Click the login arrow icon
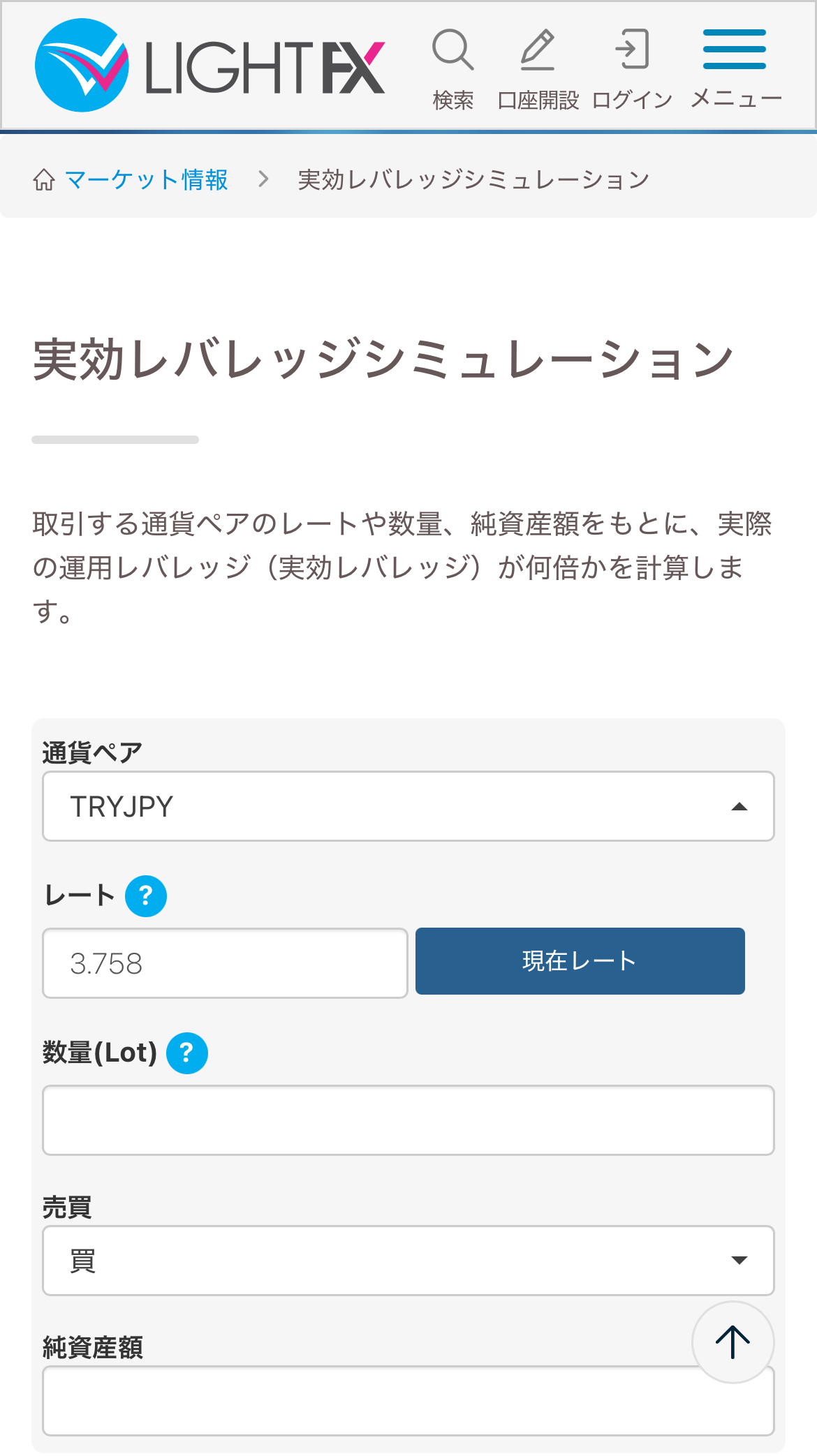817x1456 pixels. click(632, 49)
